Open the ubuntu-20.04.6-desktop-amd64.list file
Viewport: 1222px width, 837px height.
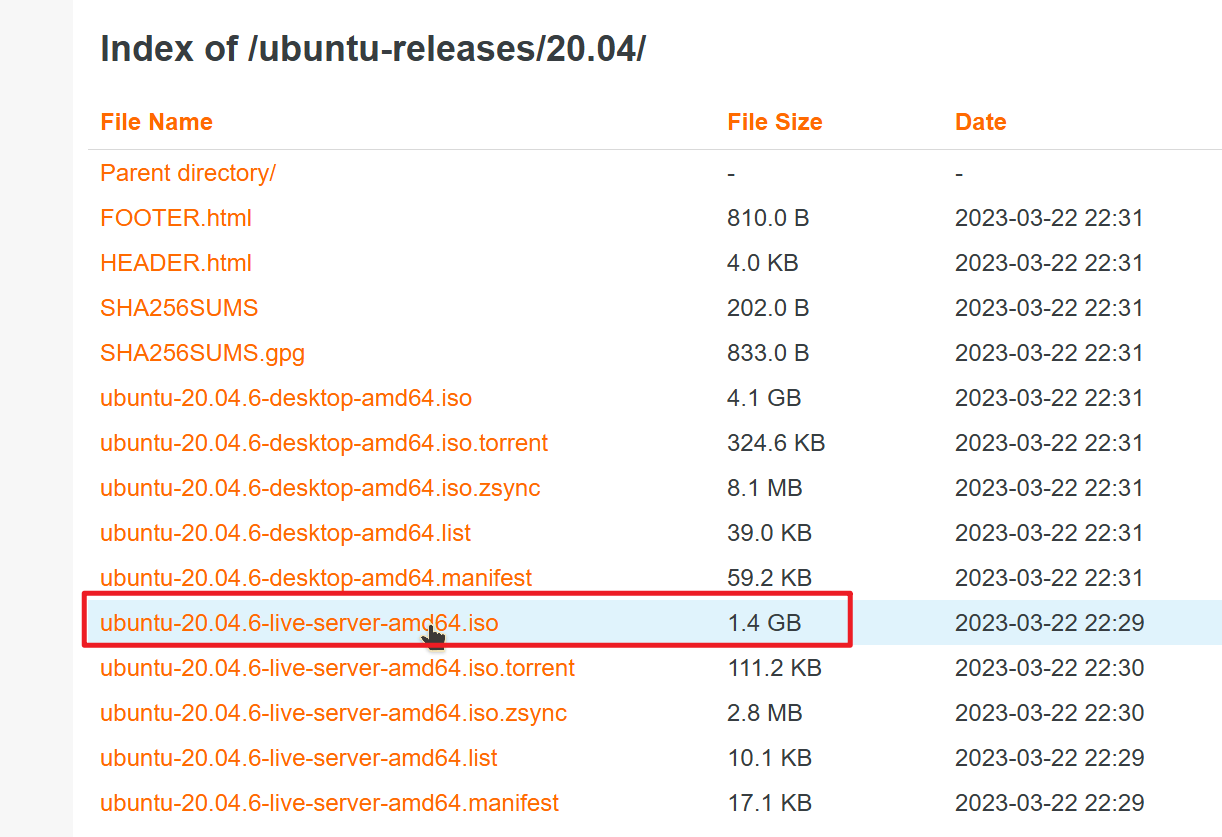(x=285, y=533)
